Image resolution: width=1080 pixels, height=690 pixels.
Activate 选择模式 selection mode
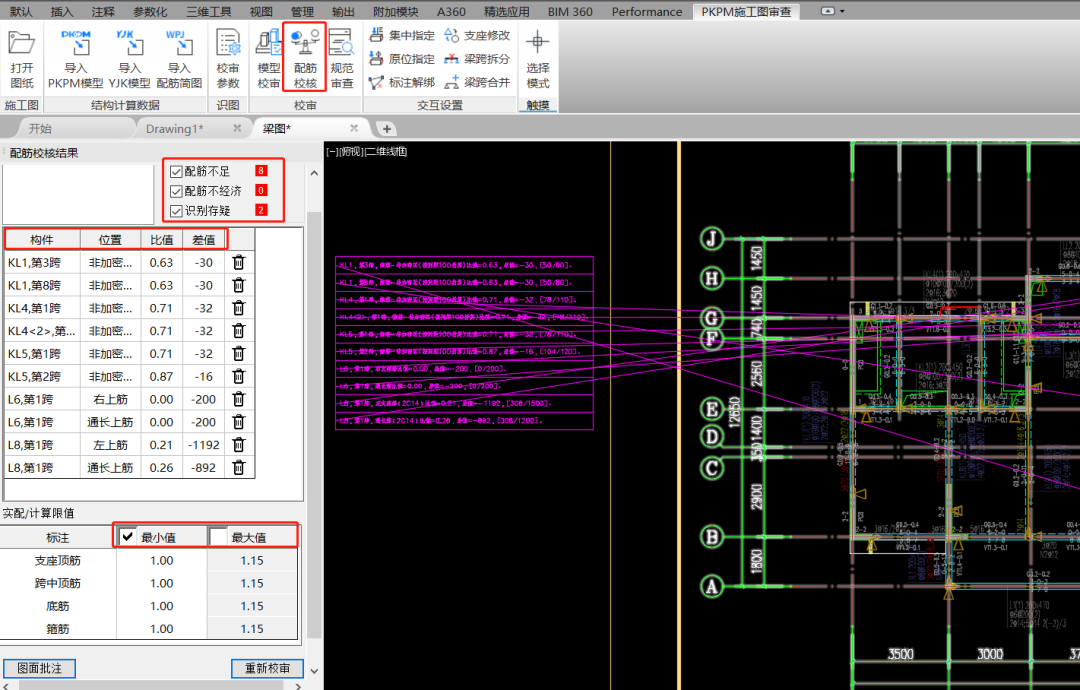pos(538,59)
